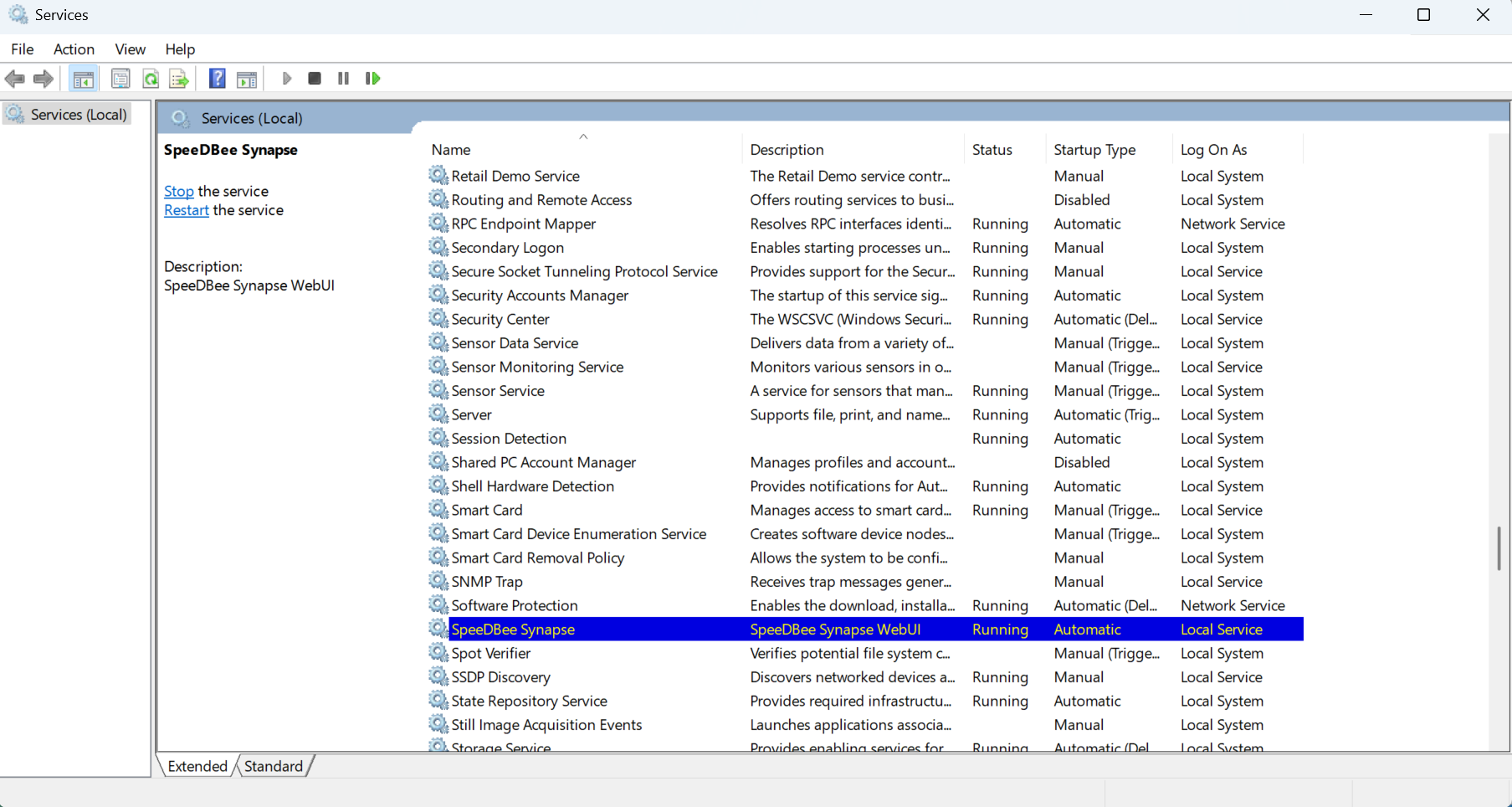Click the Pause Service toolbar icon

coord(343,79)
